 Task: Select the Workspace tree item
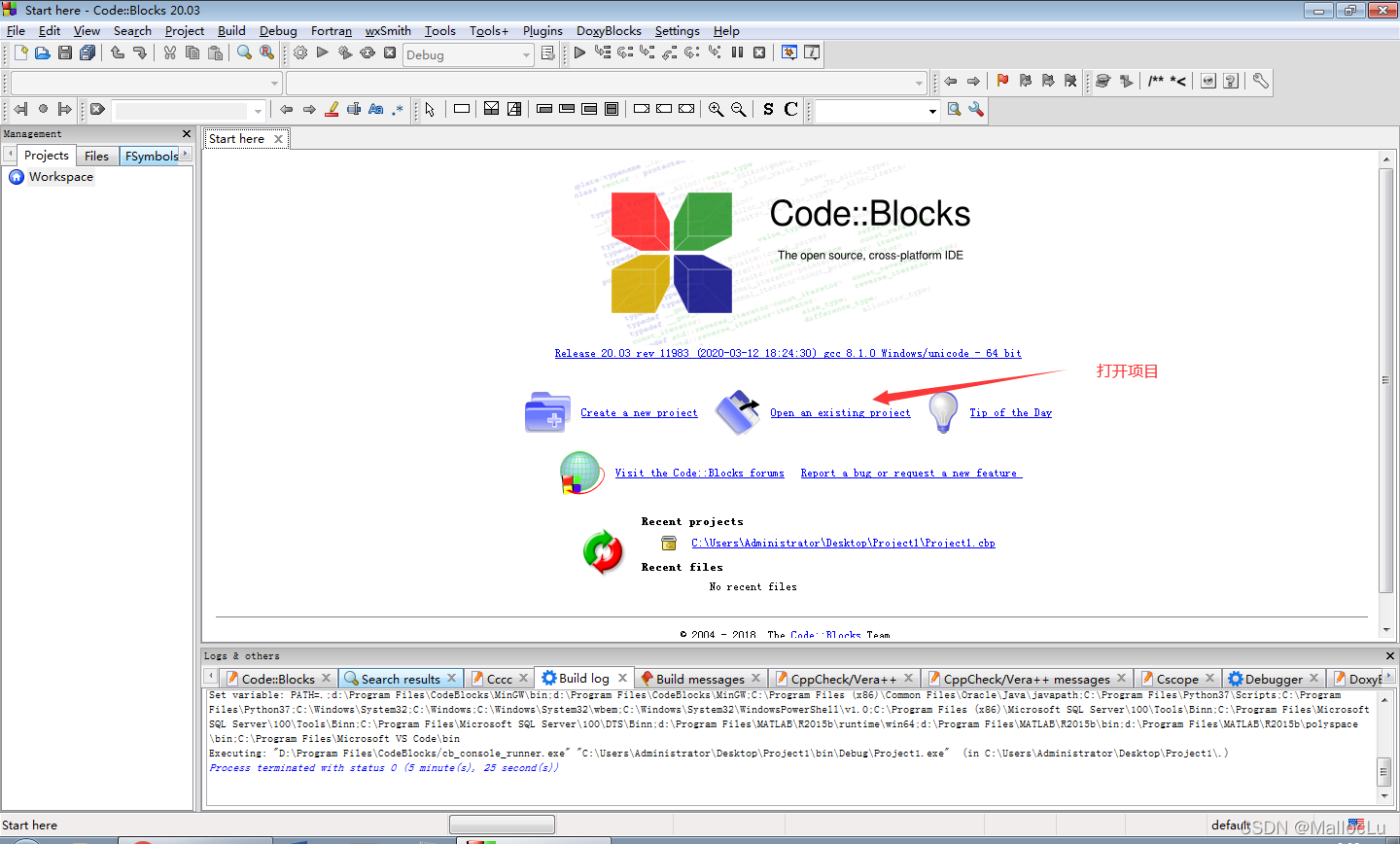pos(60,177)
